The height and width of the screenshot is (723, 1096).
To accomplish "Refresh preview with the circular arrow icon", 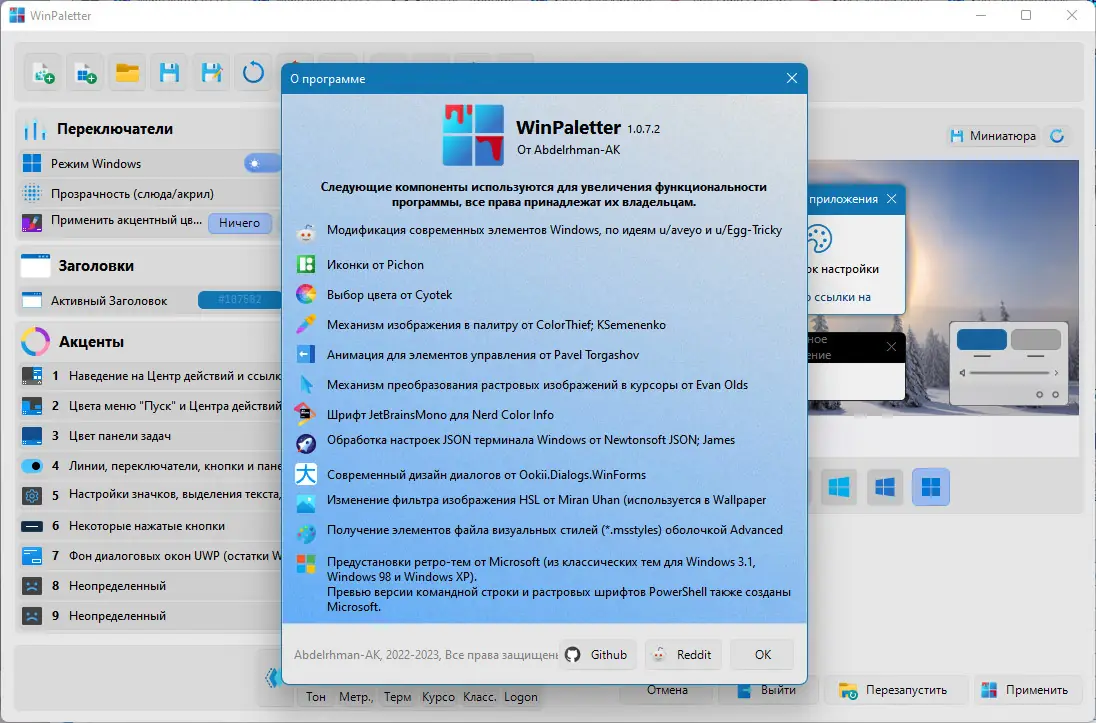I will [1058, 136].
